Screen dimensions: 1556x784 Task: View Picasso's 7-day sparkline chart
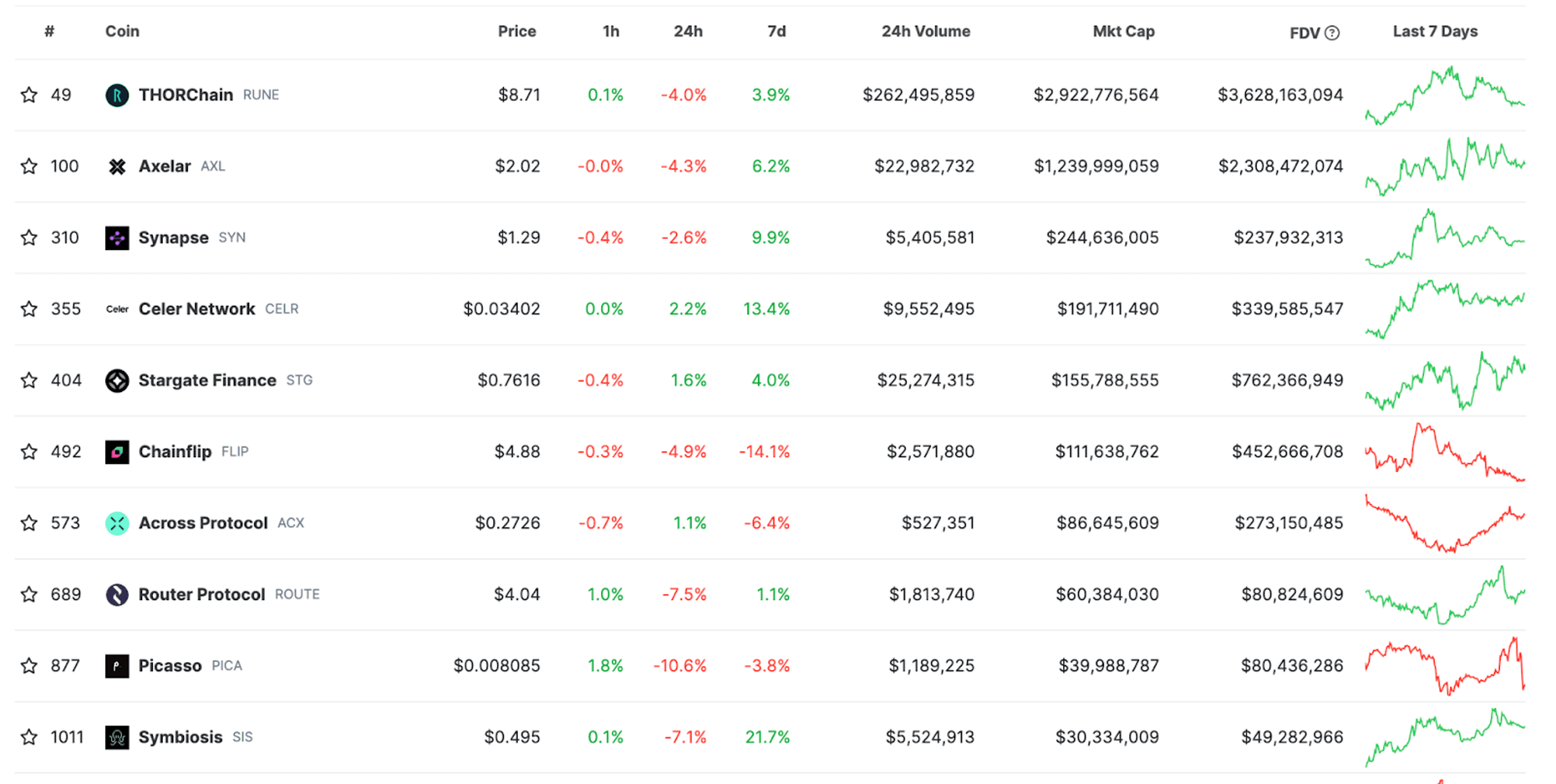[1444, 665]
